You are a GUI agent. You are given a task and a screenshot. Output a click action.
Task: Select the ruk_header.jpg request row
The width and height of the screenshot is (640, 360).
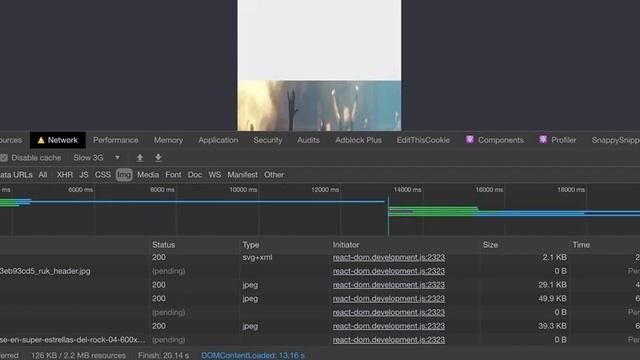[x=320, y=271]
